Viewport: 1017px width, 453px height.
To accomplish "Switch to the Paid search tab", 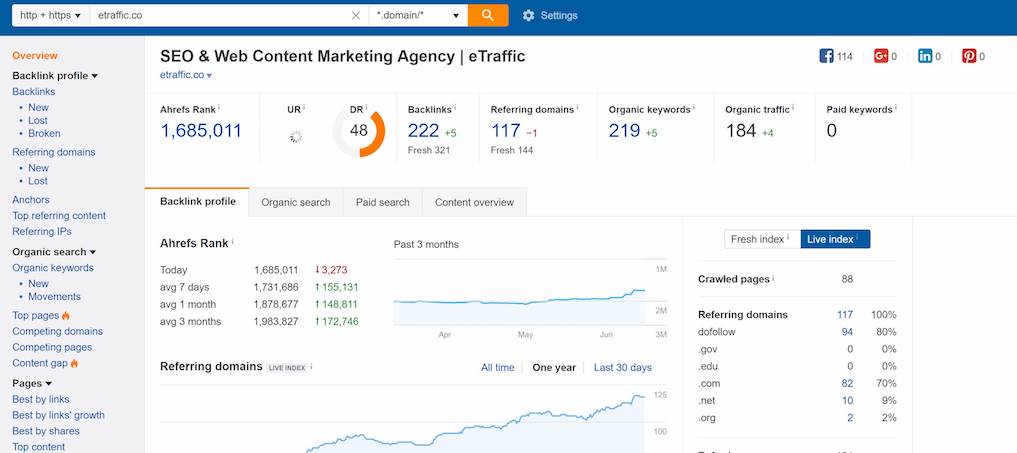I will (383, 202).
